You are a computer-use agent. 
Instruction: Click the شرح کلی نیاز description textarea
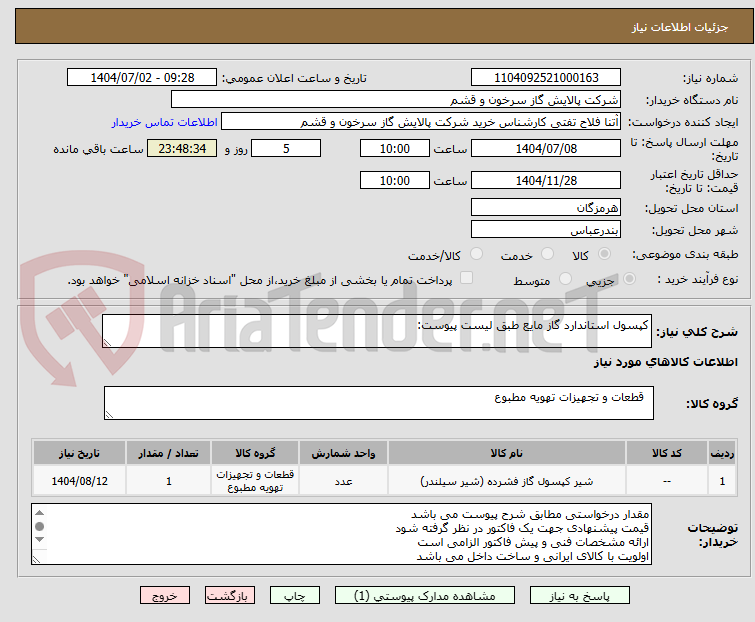[377, 331]
